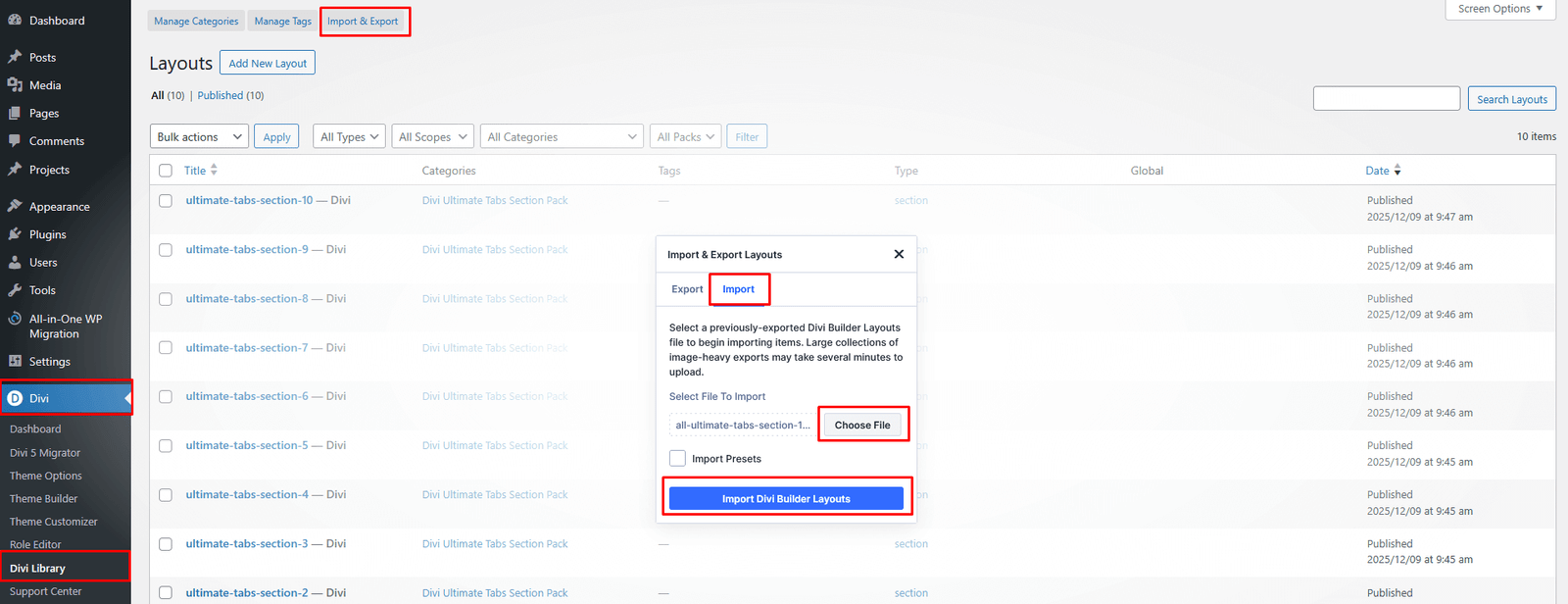Screen dimensions: 1568x604
Task: Open the All Packs dropdown
Action: pos(686,136)
